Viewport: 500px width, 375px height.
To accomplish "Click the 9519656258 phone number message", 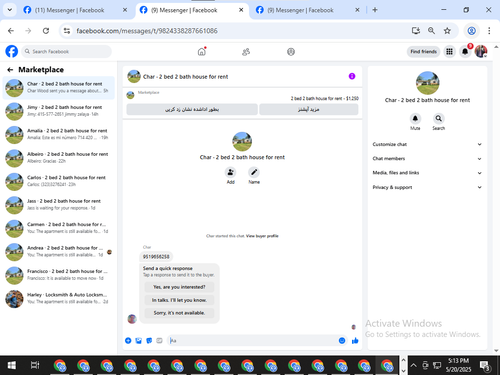I will (156, 257).
